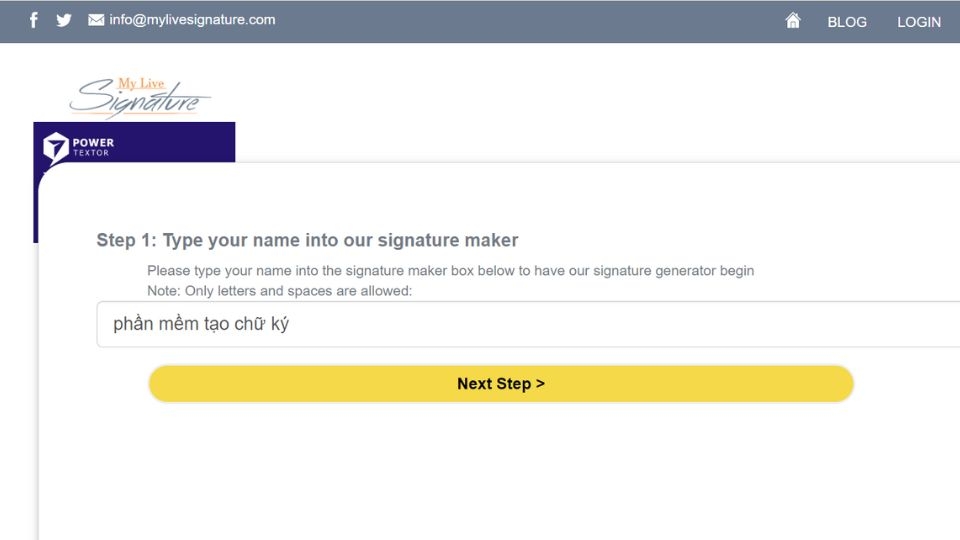960x540 pixels.
Task: Open the Twitter bird icon
Action: click(x=64, y=20)
